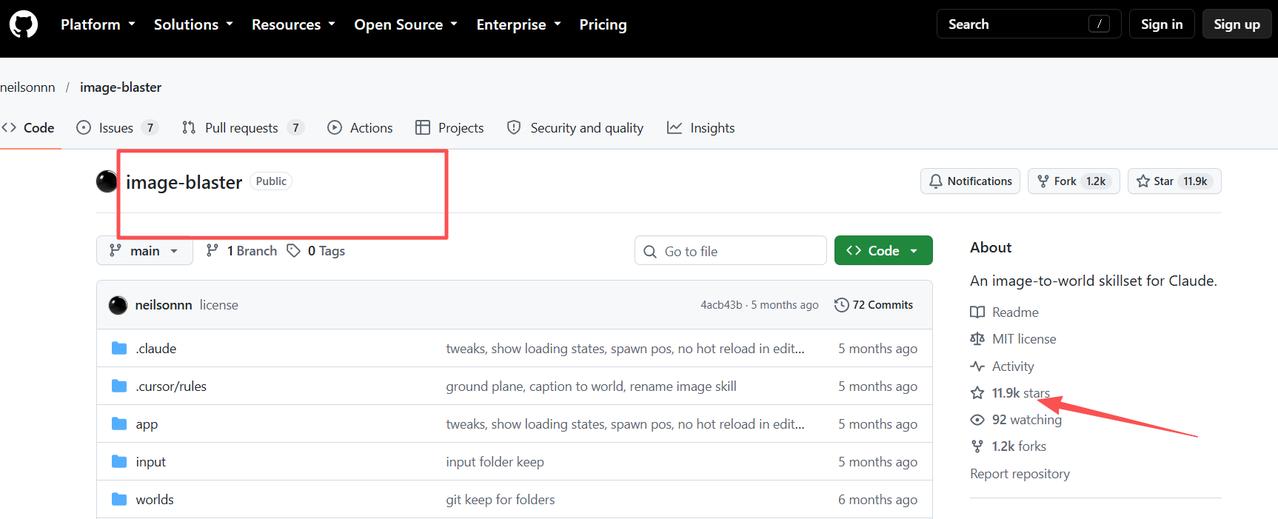This screenshot has height=519, width=1278.
Task: Go to the Pricing page
Action: pos(603,24)
